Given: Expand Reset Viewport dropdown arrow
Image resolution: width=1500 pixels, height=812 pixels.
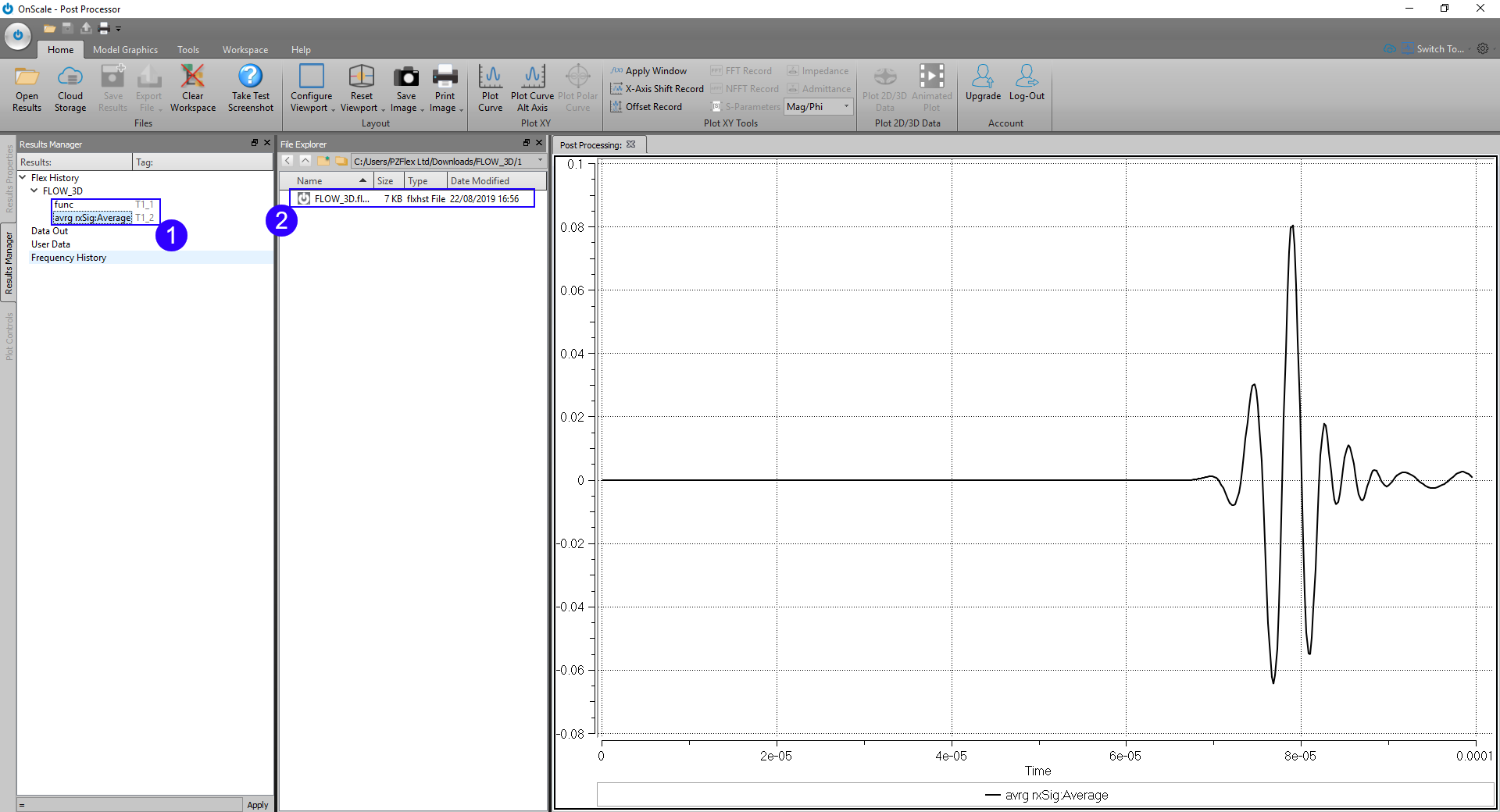Looking at the screenshot, I should [x=383, y=109].
